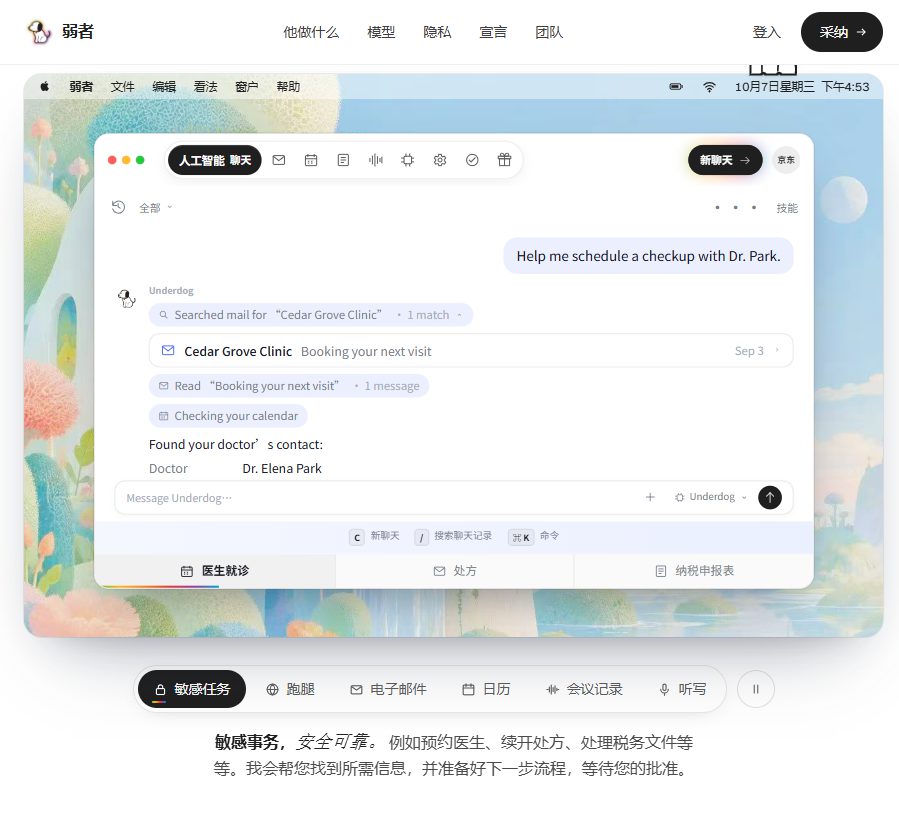
Task: Select the 电子邮件 feature pill
Action: coord(388,689)
